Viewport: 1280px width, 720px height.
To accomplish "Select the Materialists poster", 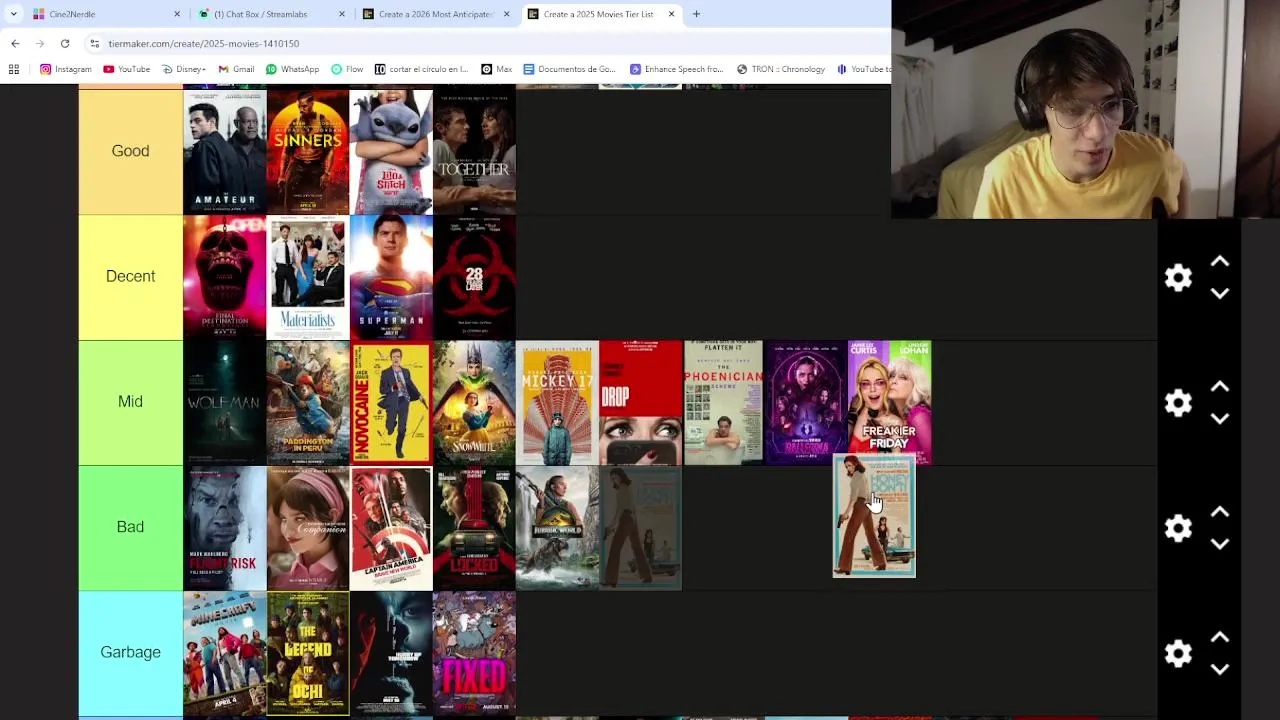I will coord(308,277).
